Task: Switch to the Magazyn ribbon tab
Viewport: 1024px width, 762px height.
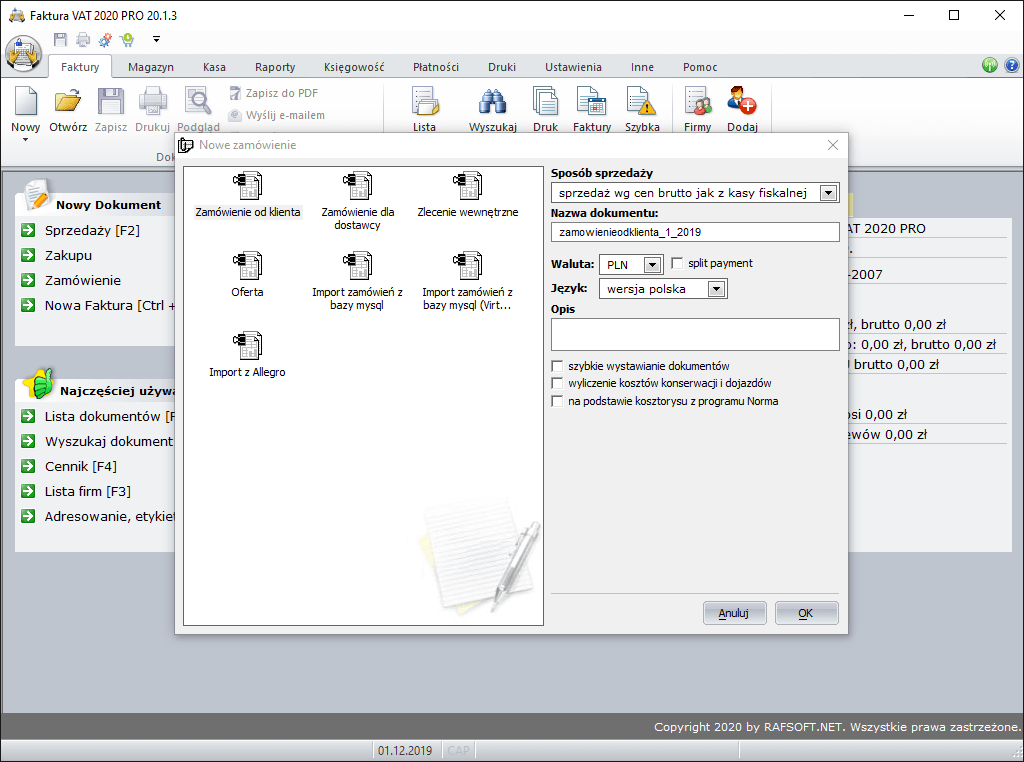Action: tap(150, 67)
